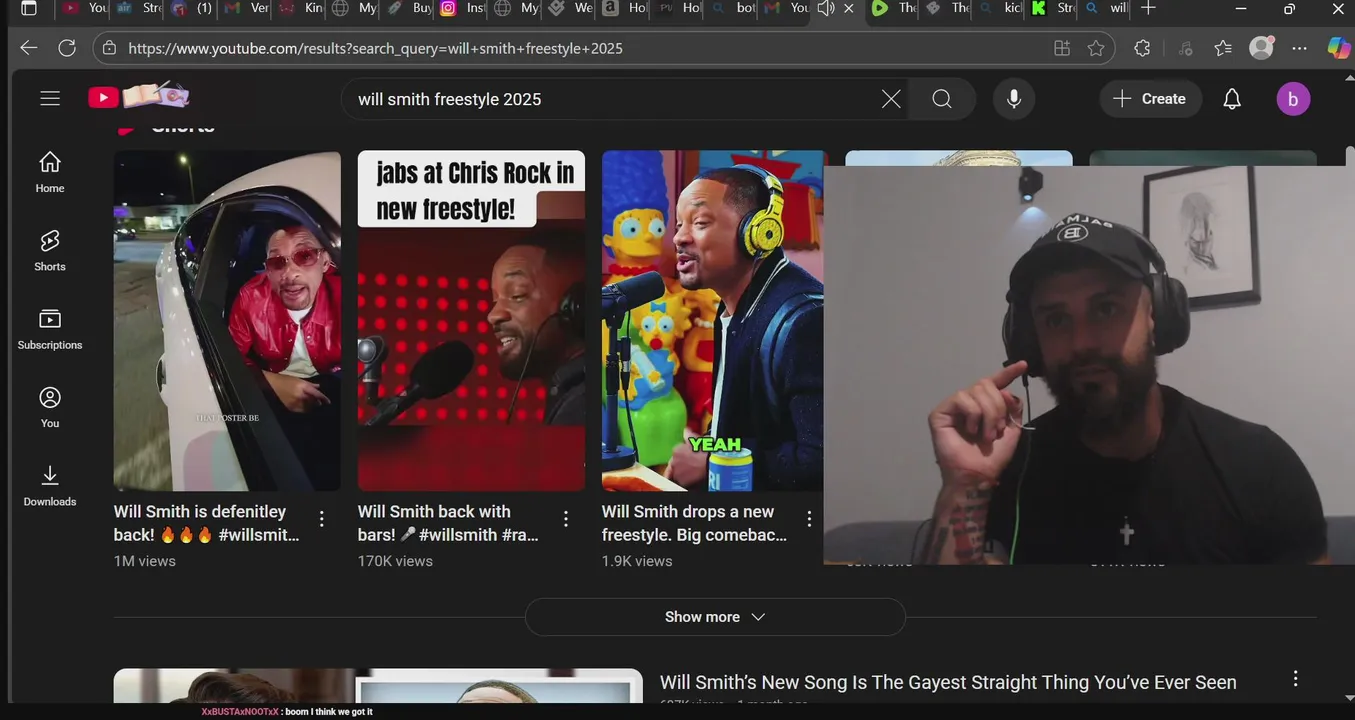1355x720 pixels.
Task: Click the '1.9K views' text
Action: point(637,561)
